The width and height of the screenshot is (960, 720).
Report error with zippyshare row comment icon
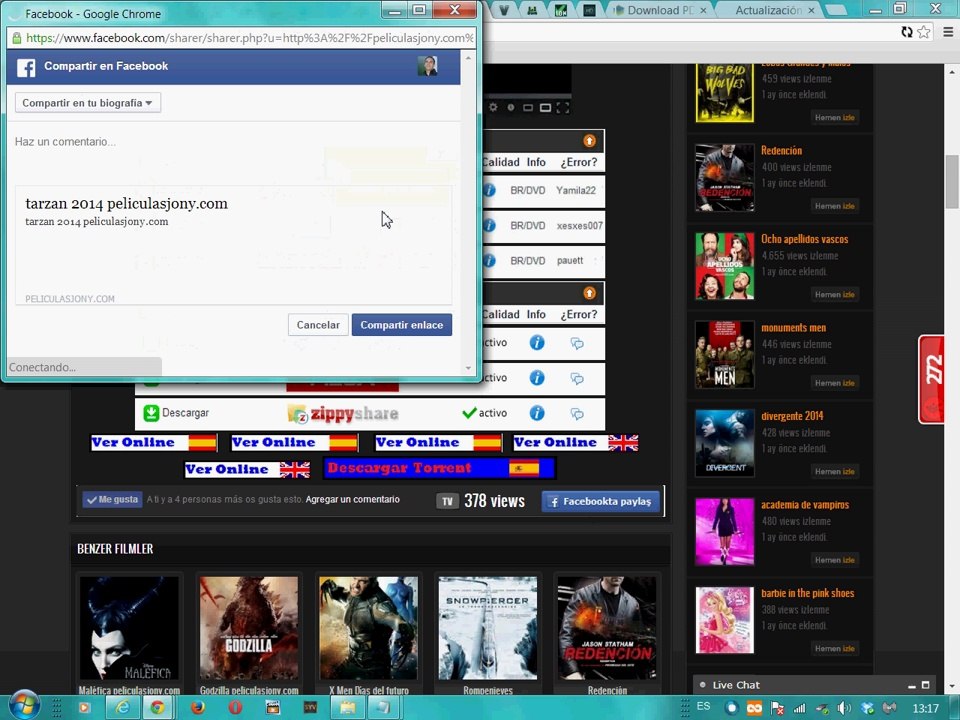pos(577,414)
